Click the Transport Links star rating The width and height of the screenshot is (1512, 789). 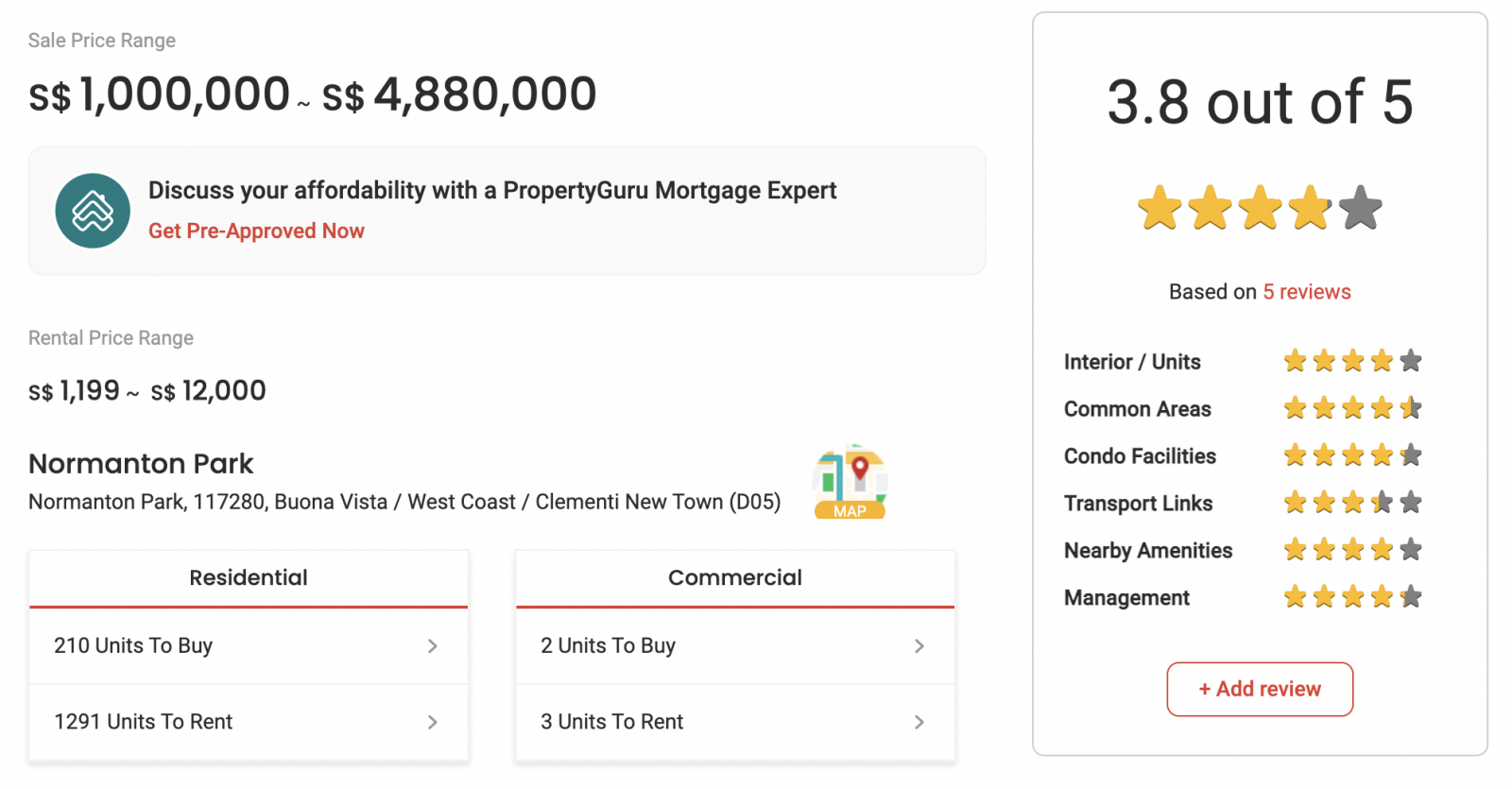pyautogui.click(x=1352, y=503)
